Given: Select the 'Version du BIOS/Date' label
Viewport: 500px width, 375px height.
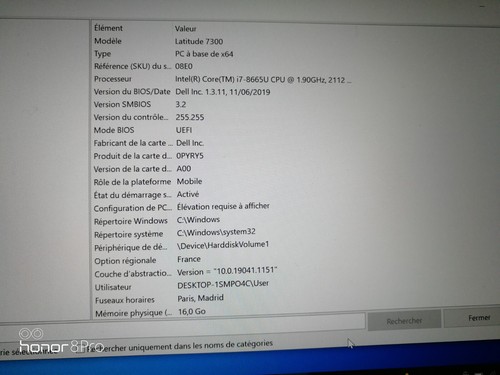Looking at the screenshot, I should click(x=132, y=92).
